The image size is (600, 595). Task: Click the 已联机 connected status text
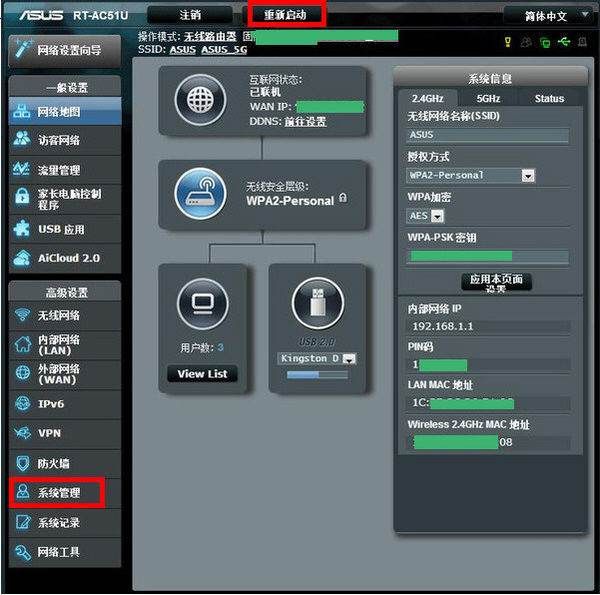(265, 92)
